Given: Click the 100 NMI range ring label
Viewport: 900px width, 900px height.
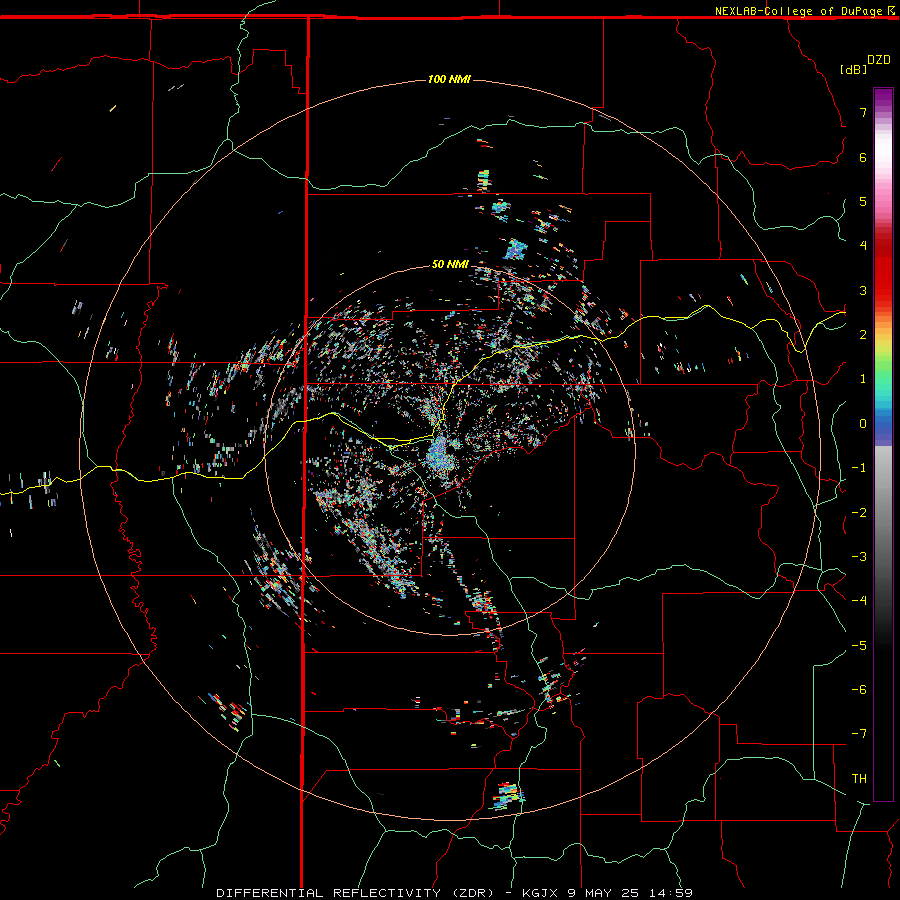Looking at the screenshot, I should [x=449, y=79].
